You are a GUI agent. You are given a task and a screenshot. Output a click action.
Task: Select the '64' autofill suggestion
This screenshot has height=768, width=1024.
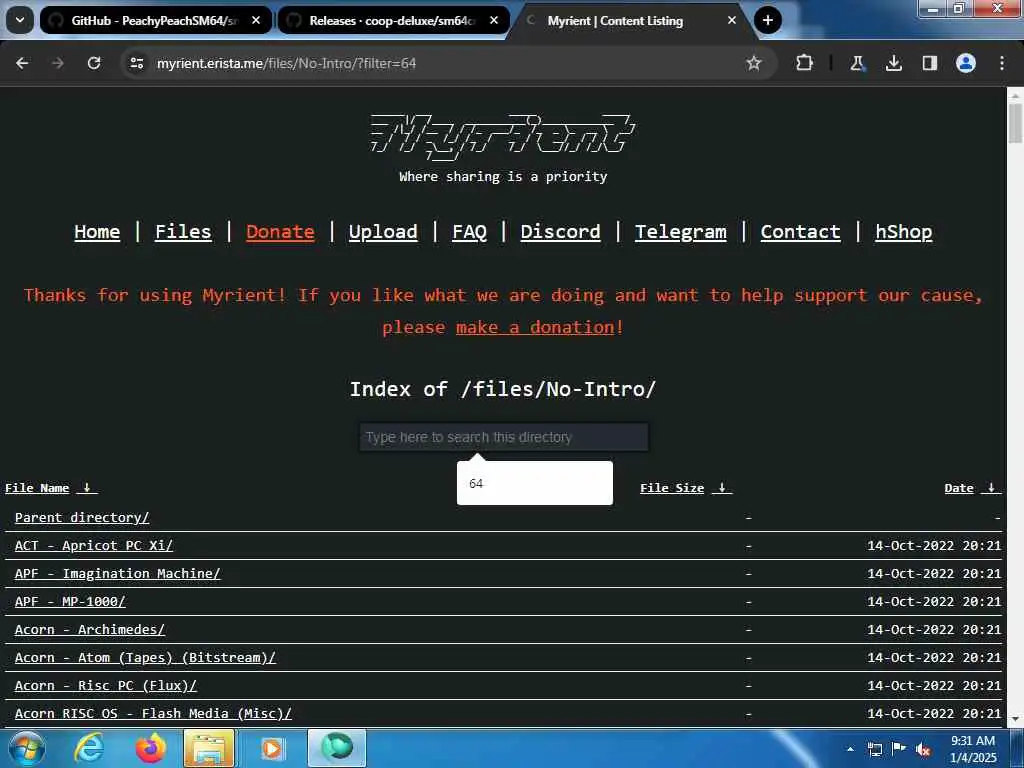[x=534, y=483]
